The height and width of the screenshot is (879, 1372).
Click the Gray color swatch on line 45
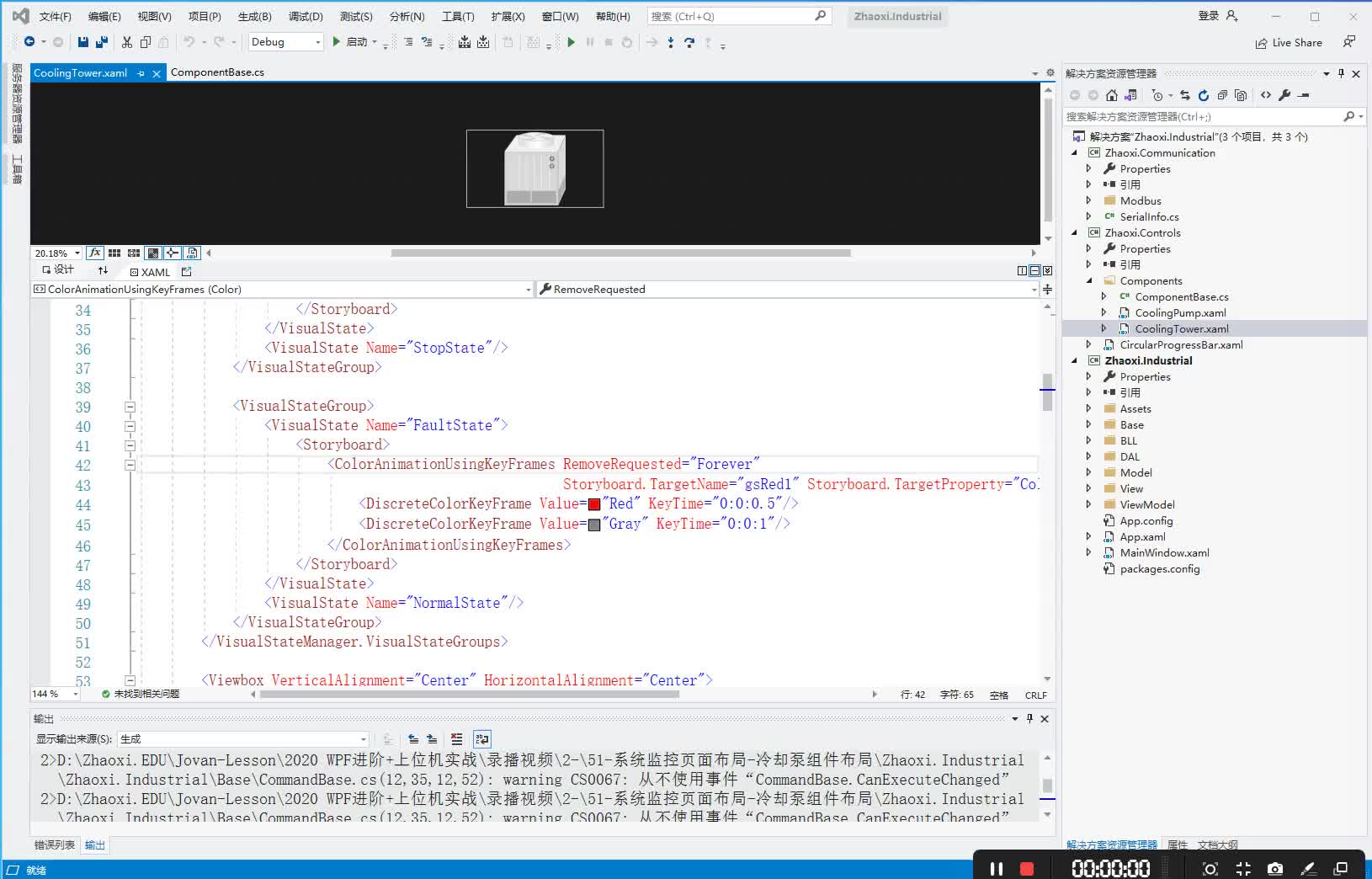[594, 525]
